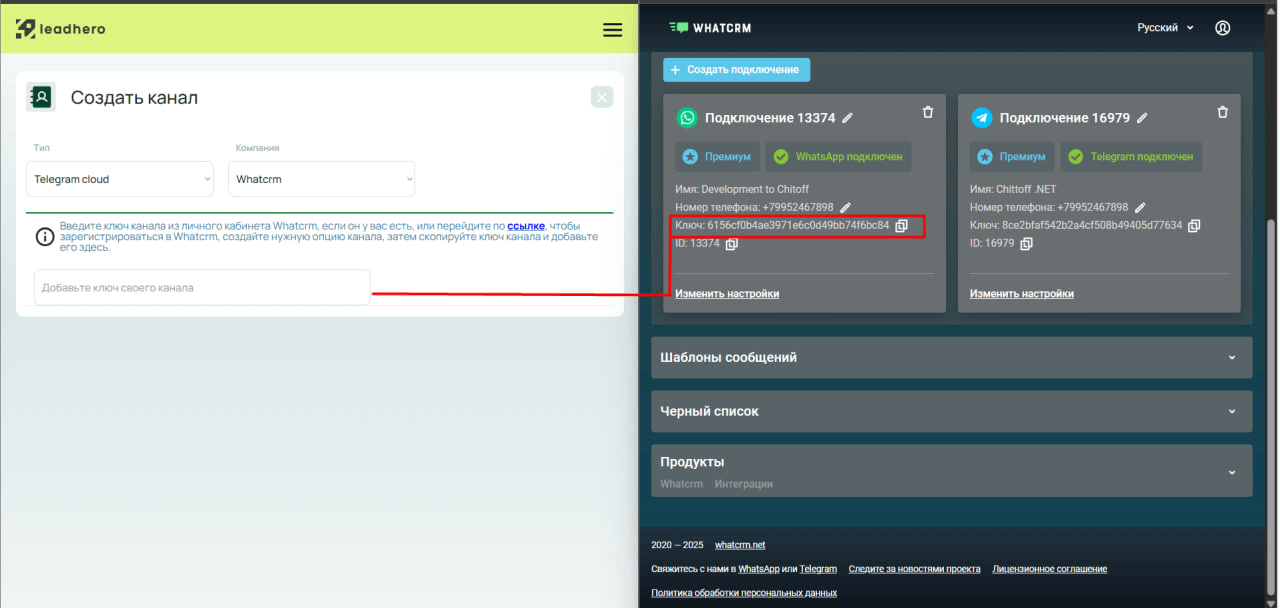
Task: Click the name text Development to Chitoff
Action: point(755,189)
